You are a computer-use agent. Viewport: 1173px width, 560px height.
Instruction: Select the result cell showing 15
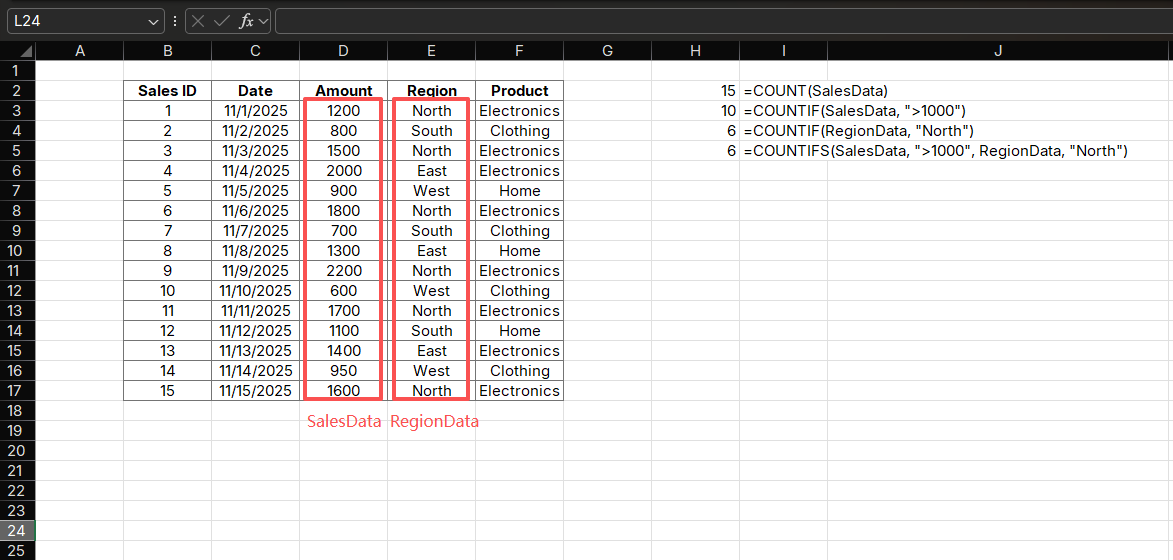pos(696,91)
